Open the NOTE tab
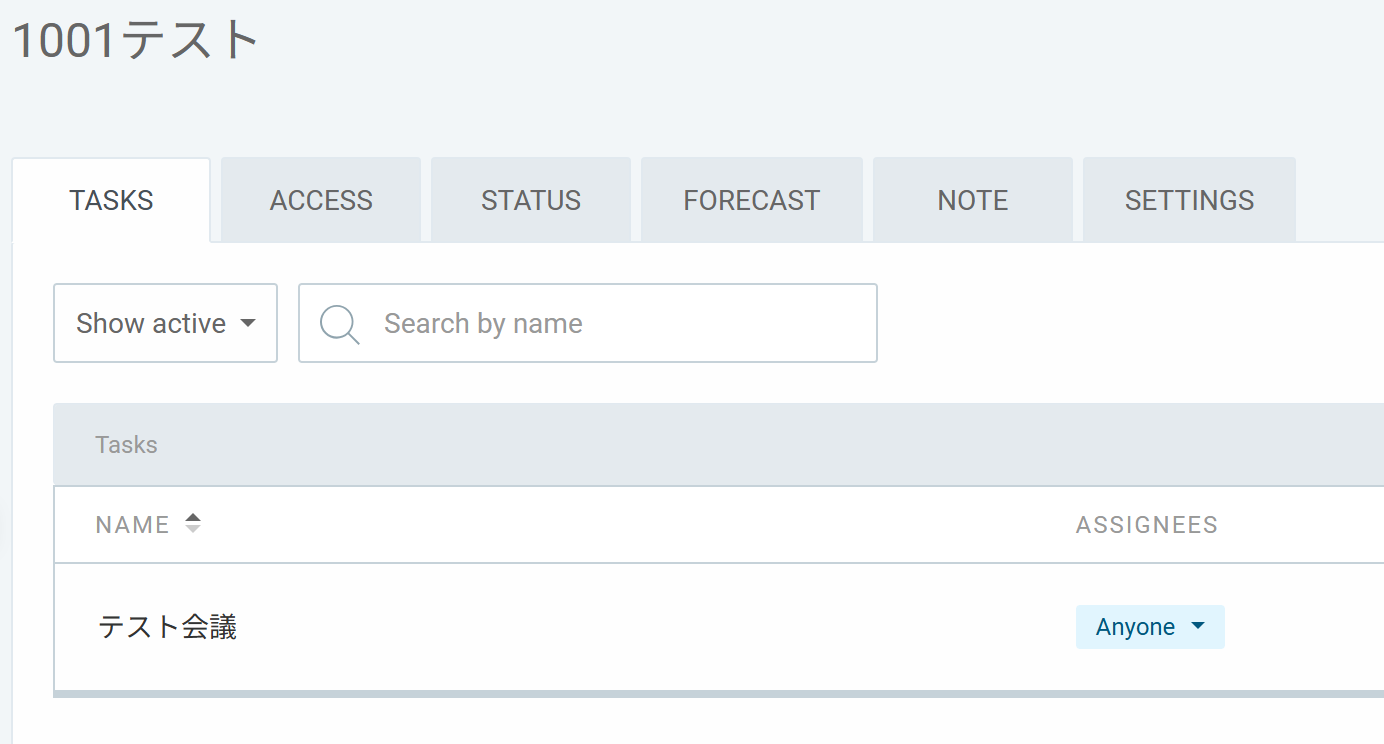Viewport: 1384px width, 744px height. (972, 200)
